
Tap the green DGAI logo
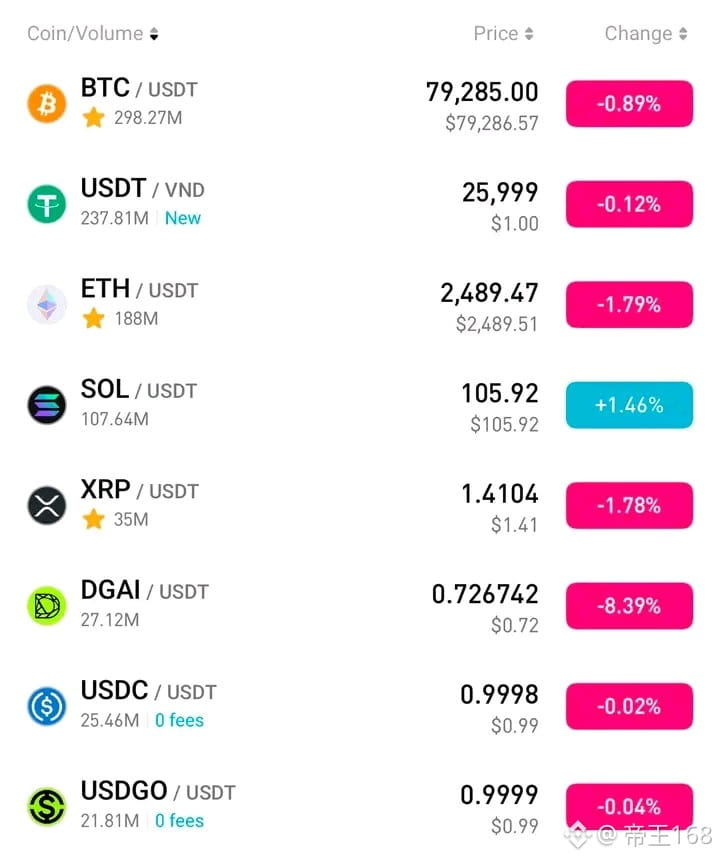[47, 606]
